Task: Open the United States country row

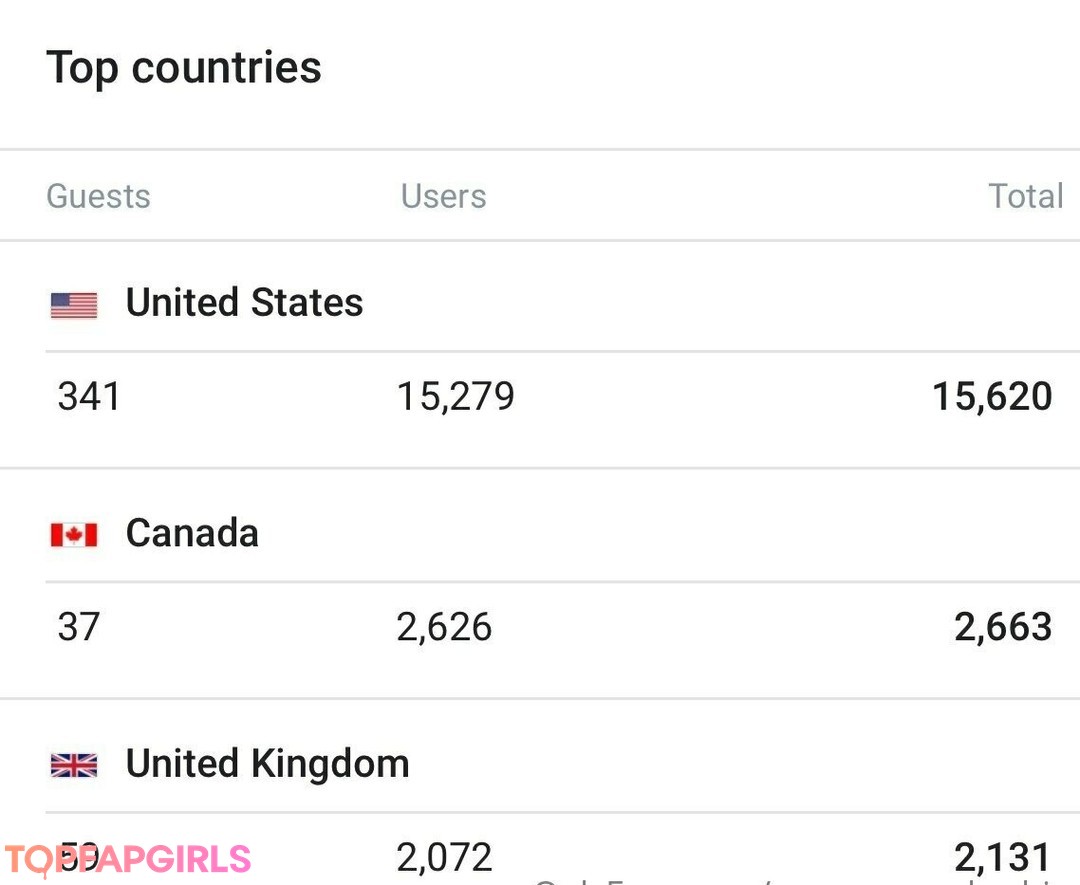Action: (244, 303)
